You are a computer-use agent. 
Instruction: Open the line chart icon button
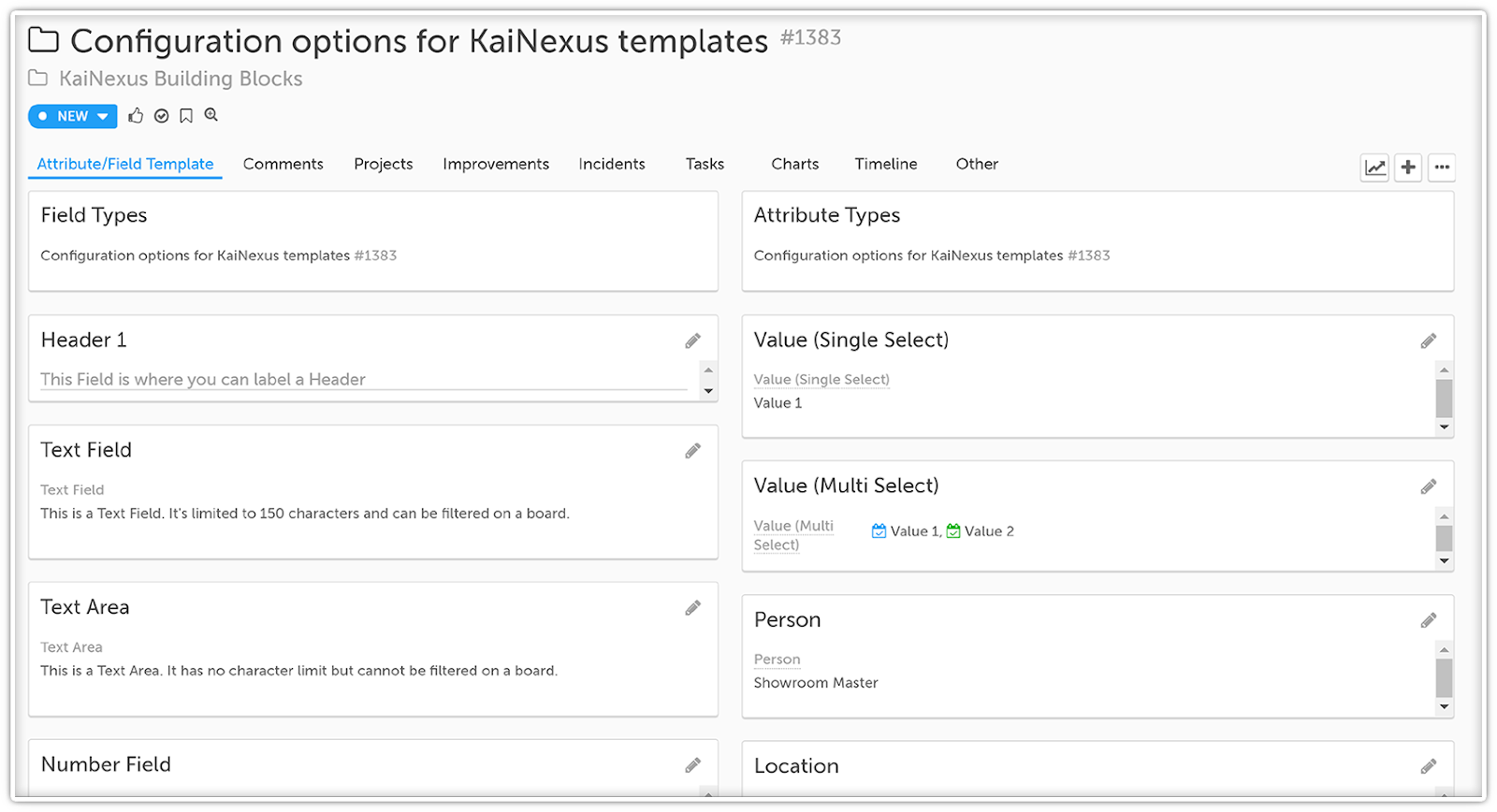tap(1374, 167)
